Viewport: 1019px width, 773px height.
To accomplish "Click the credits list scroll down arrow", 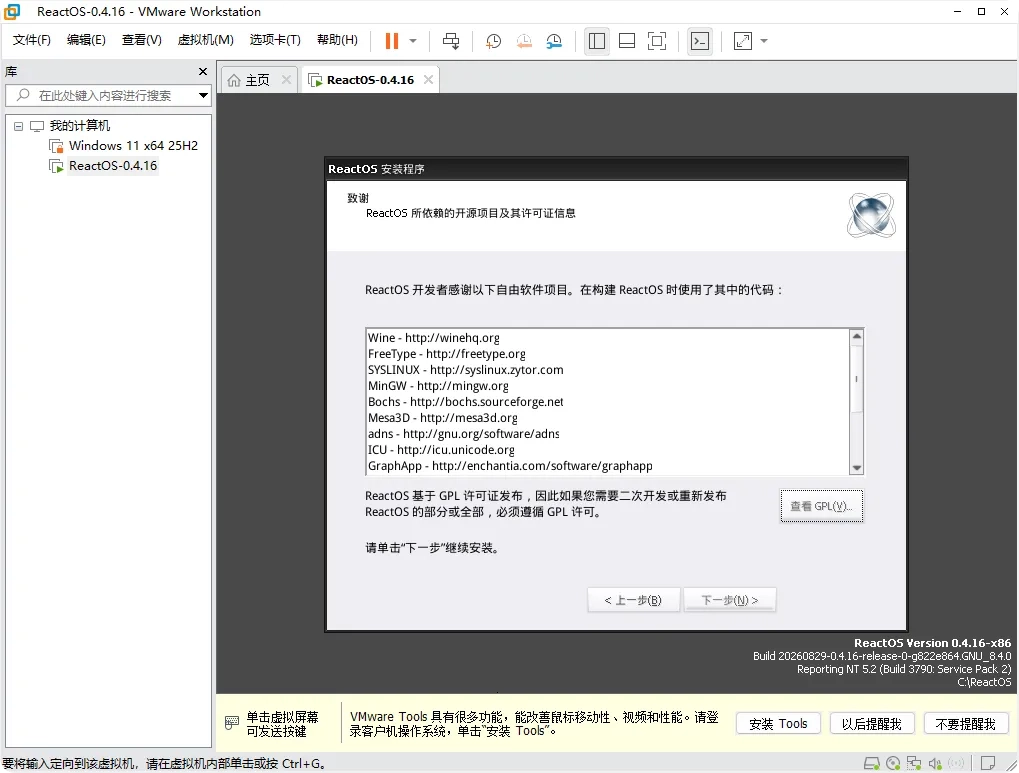I will click(x=857, y=467).
